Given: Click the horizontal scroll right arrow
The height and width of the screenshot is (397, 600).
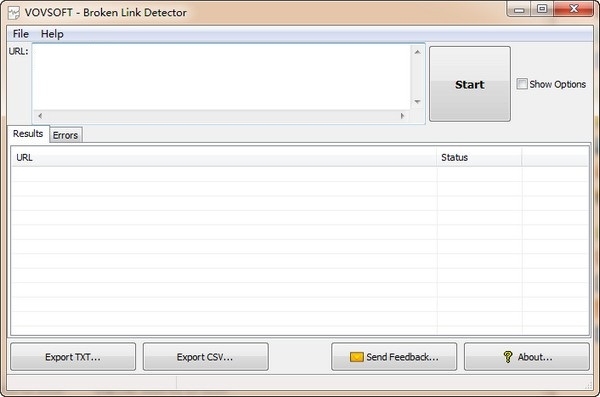Looking at the screenshot, I should [x=402, y=116].
